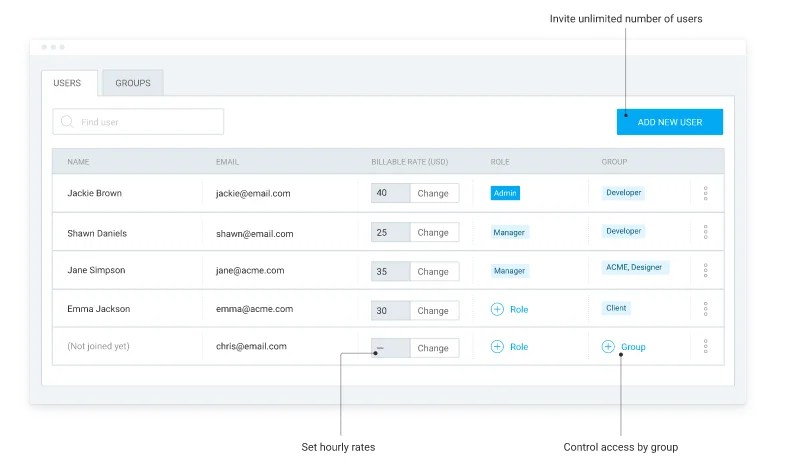Screen dimensions: 797x470
Task: Click the Manager role tag for Jane Simpson
Action: (509, 271)
